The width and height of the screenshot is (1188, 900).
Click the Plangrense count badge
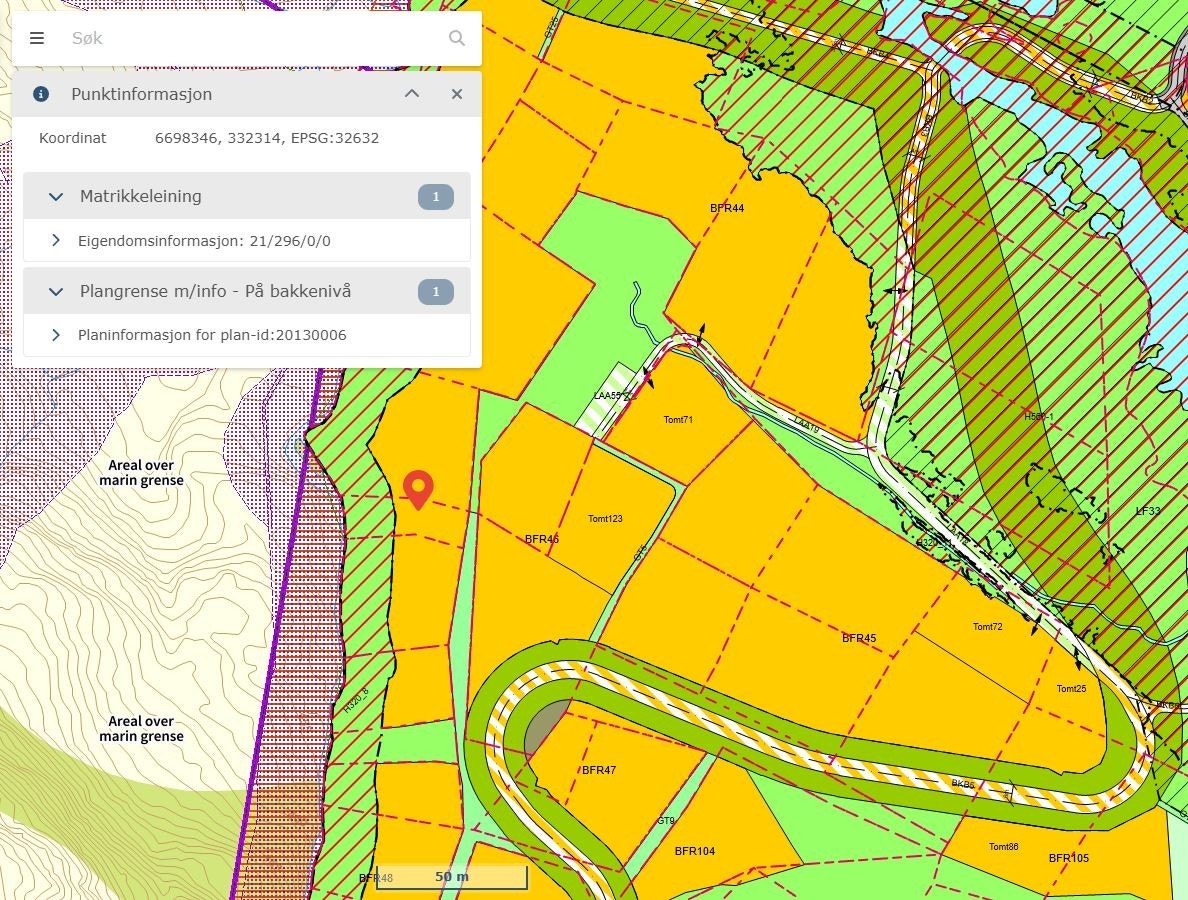pos(436,292)
